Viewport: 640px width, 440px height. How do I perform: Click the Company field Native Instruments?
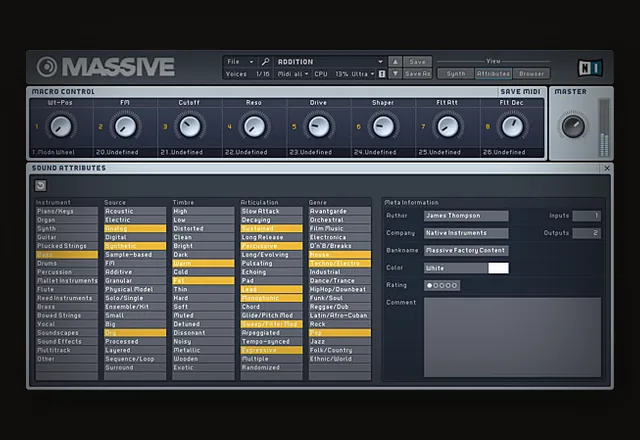coord(466,233)
